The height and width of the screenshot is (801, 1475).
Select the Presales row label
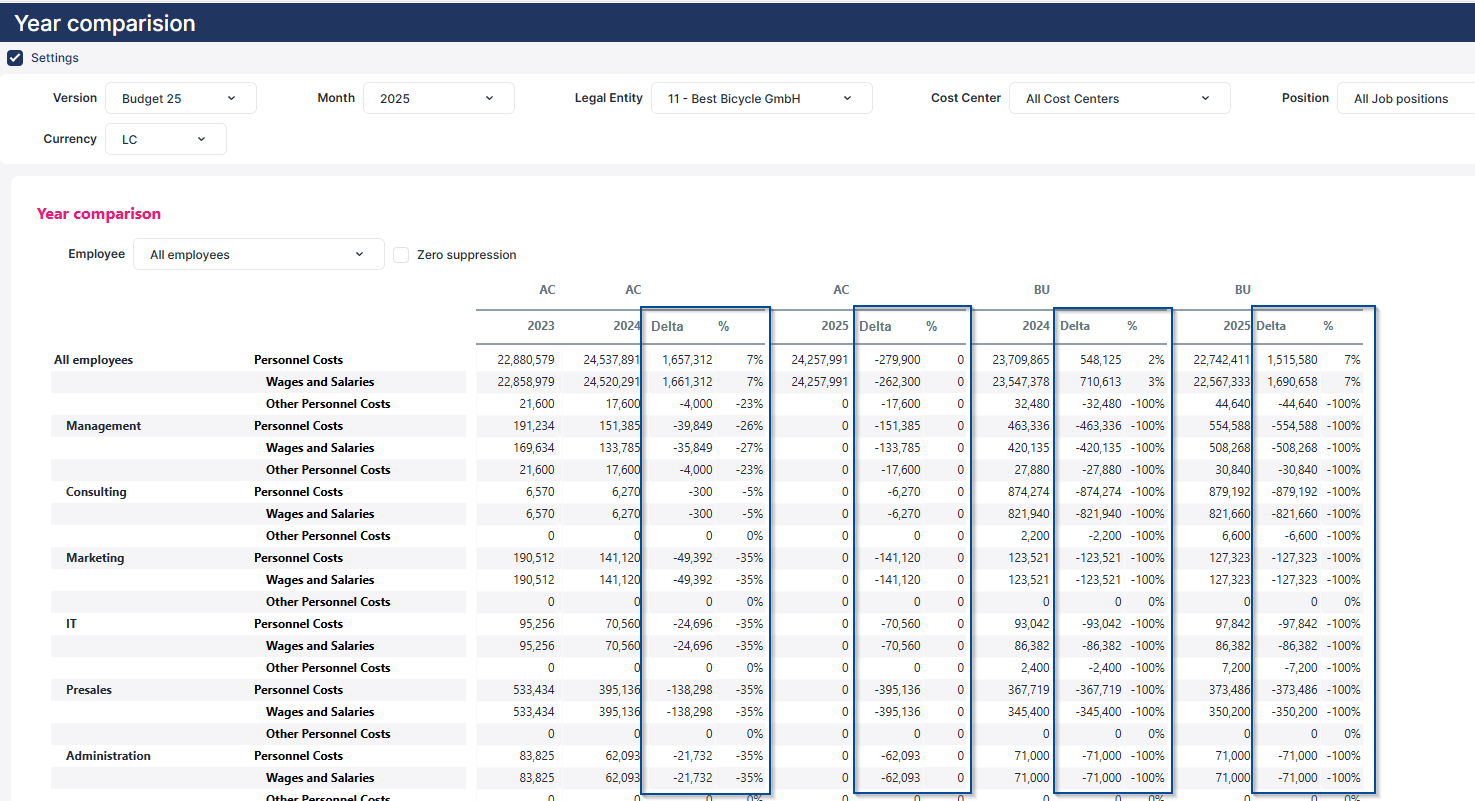[x=89, y=690]
